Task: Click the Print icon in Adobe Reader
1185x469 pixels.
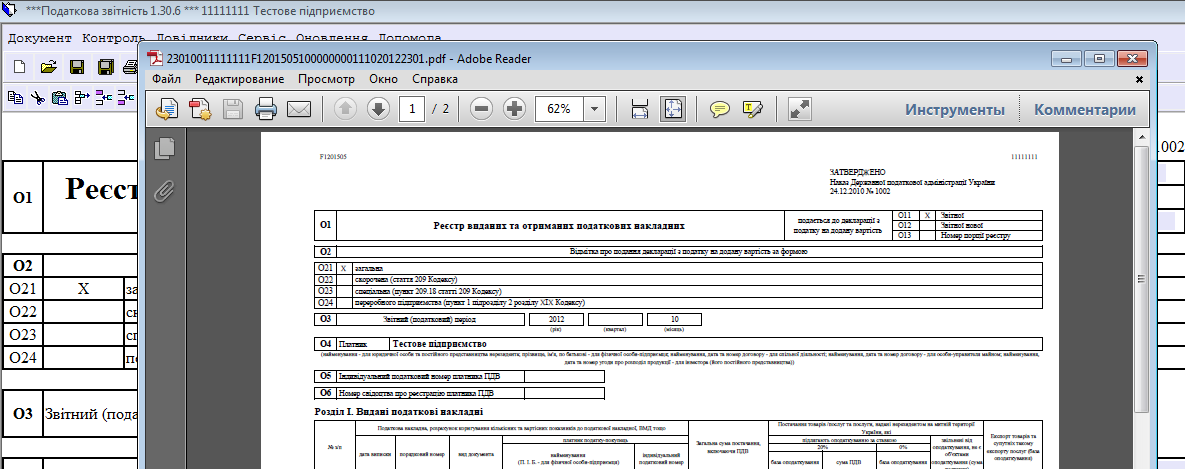Action: point(265,109)
